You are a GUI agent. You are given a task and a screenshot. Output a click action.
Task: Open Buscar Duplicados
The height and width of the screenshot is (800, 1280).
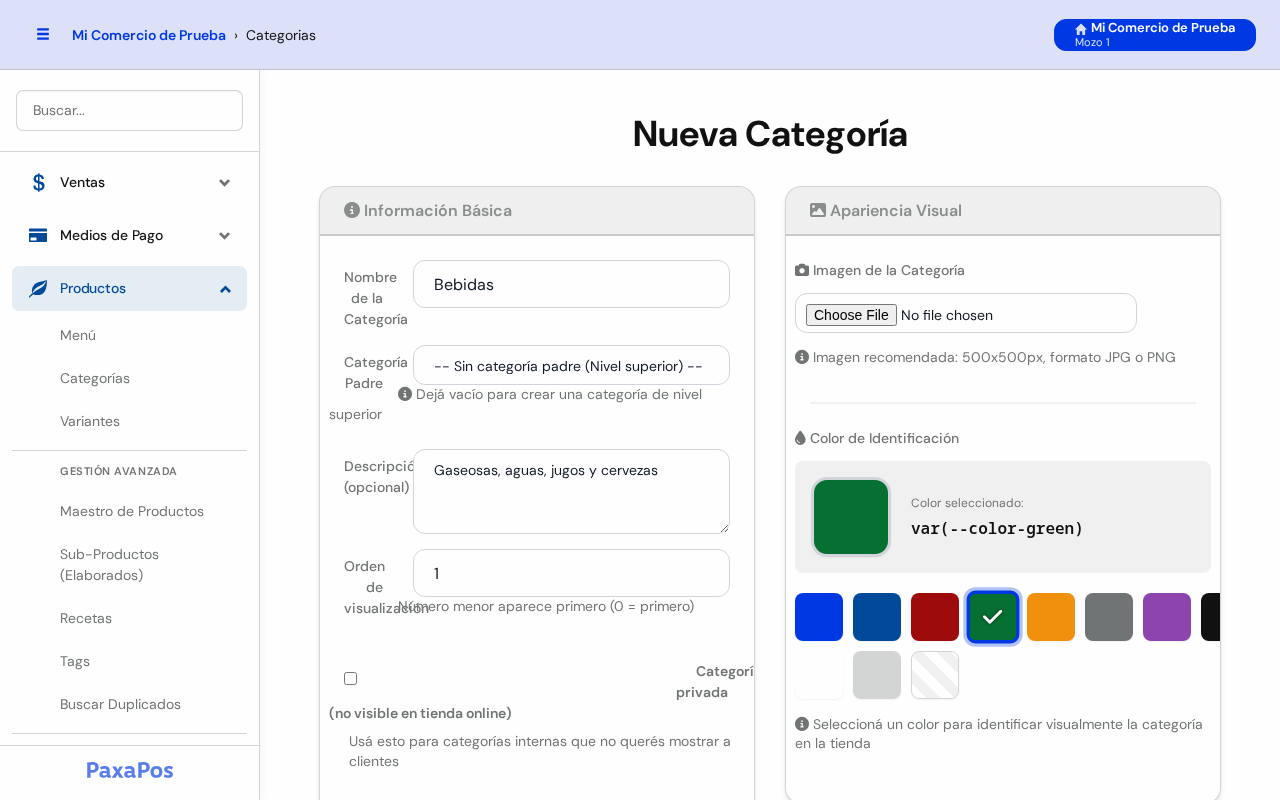[x=120, y=704]
